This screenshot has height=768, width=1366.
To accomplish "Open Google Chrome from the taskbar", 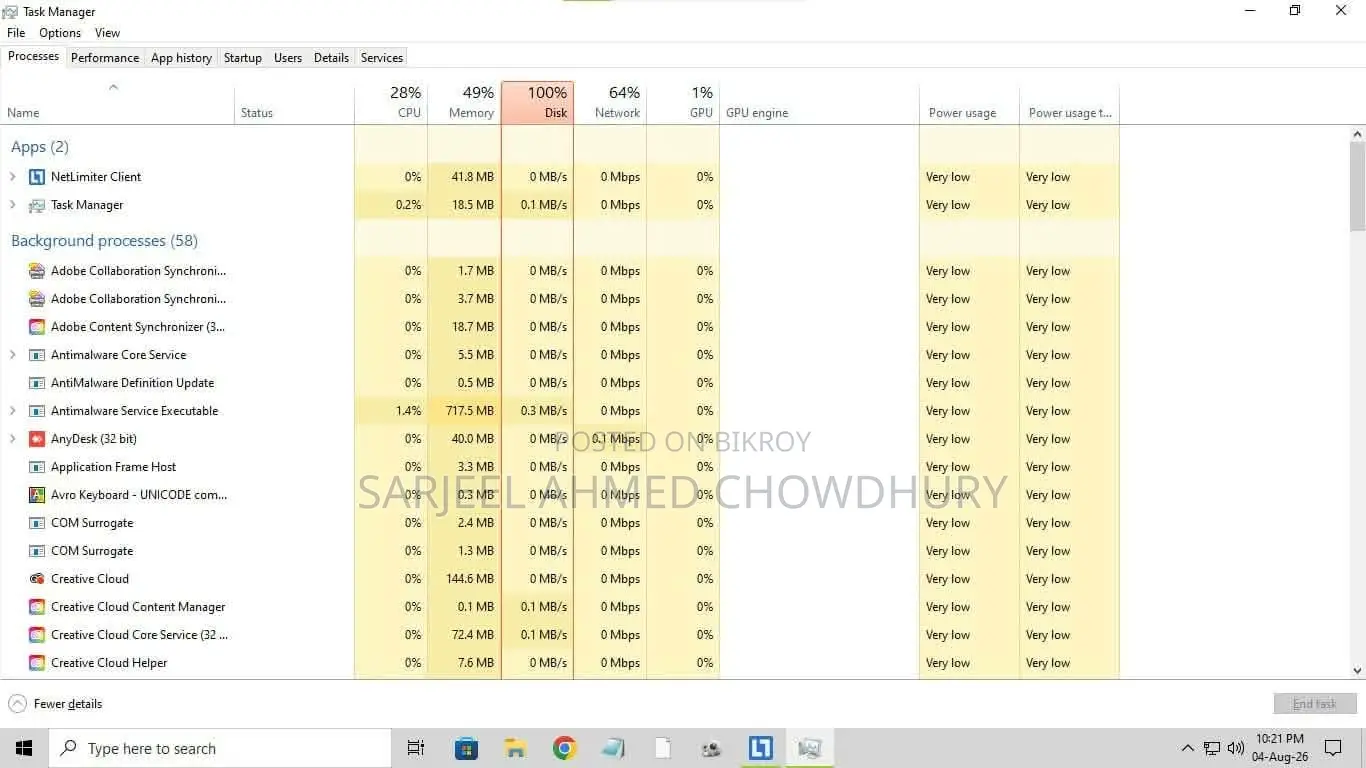I will tap(565, 748).
